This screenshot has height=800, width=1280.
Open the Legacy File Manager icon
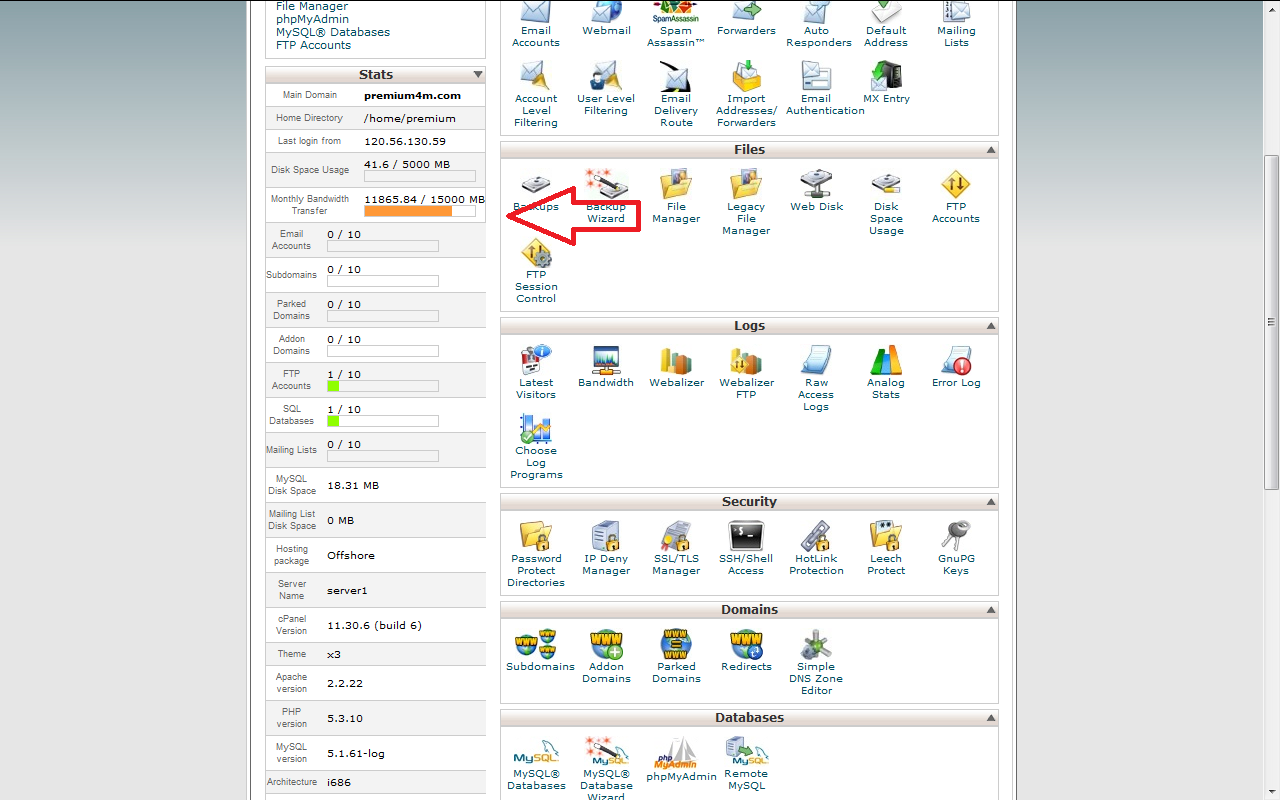pyautogui.click(x=746, y=184)
